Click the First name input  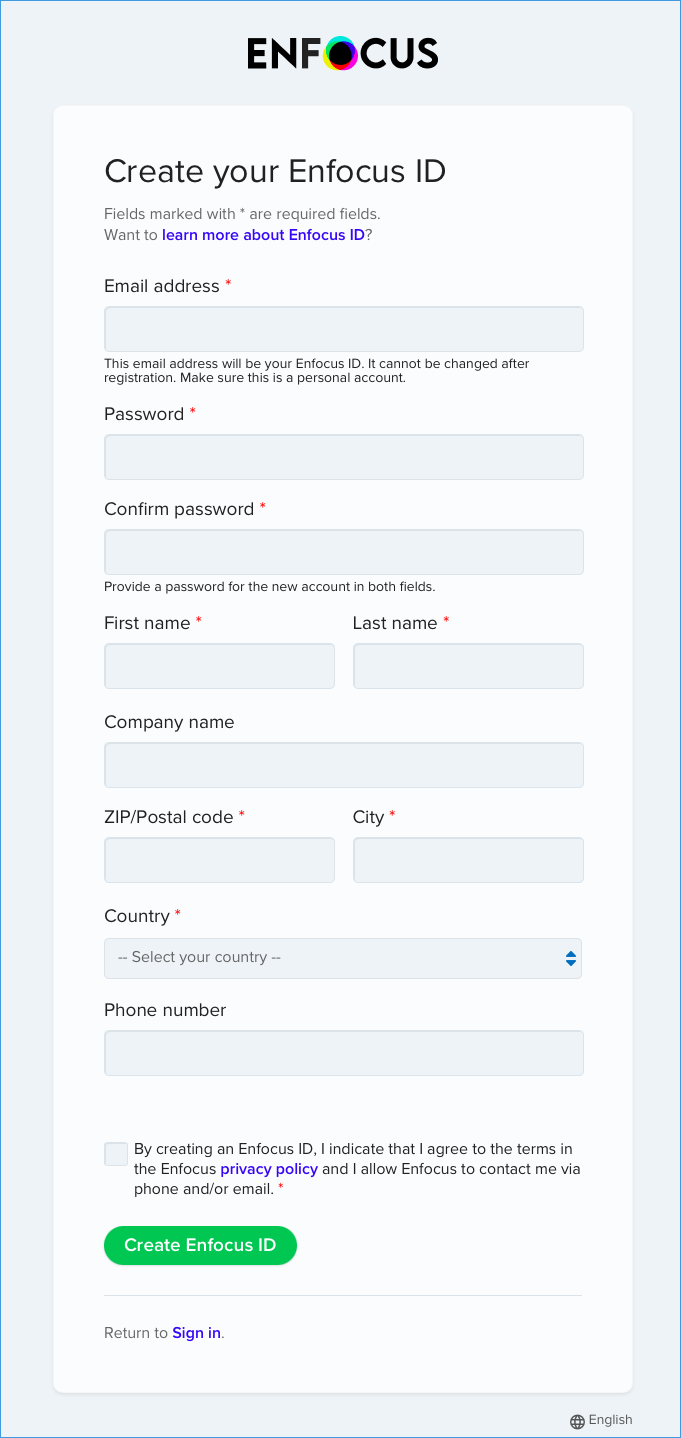[219, 666]
